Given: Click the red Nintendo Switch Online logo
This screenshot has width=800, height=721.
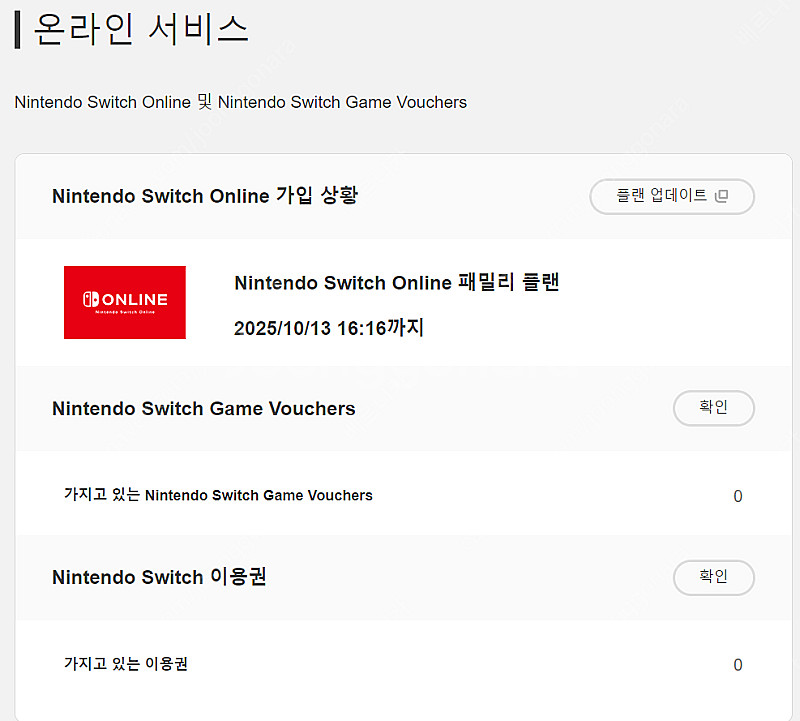Looking at the screenshot, I should pos(124,302).
